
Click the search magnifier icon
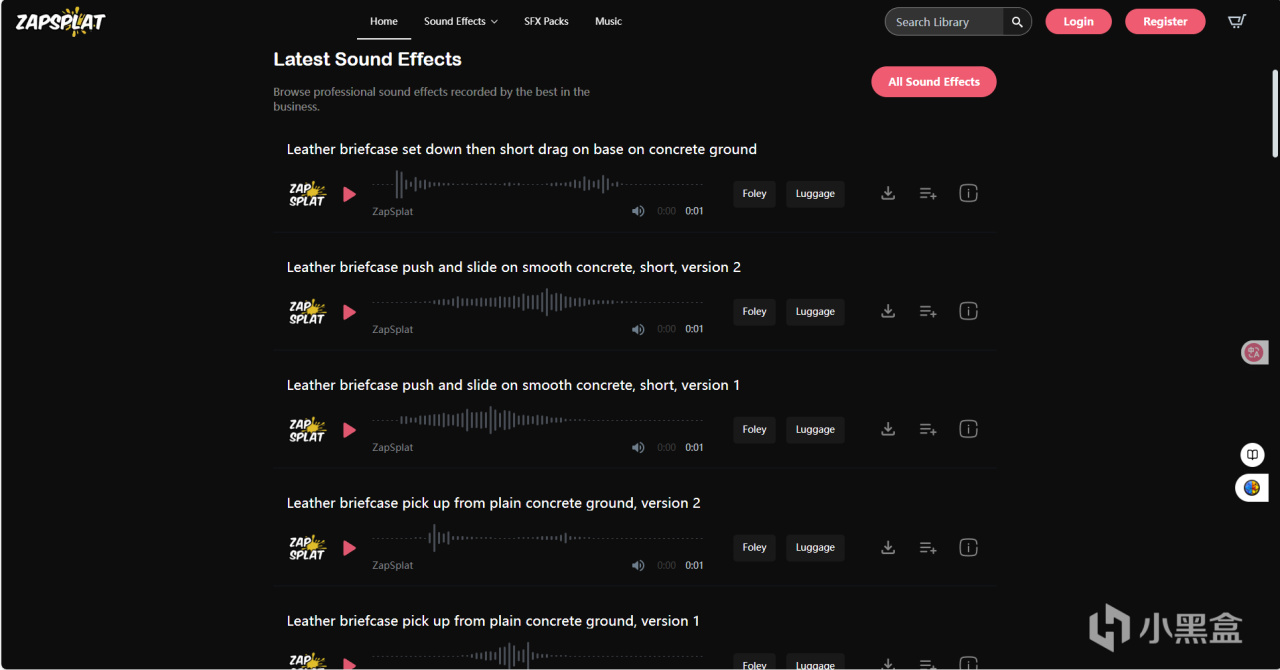[x=1017, y=22]
